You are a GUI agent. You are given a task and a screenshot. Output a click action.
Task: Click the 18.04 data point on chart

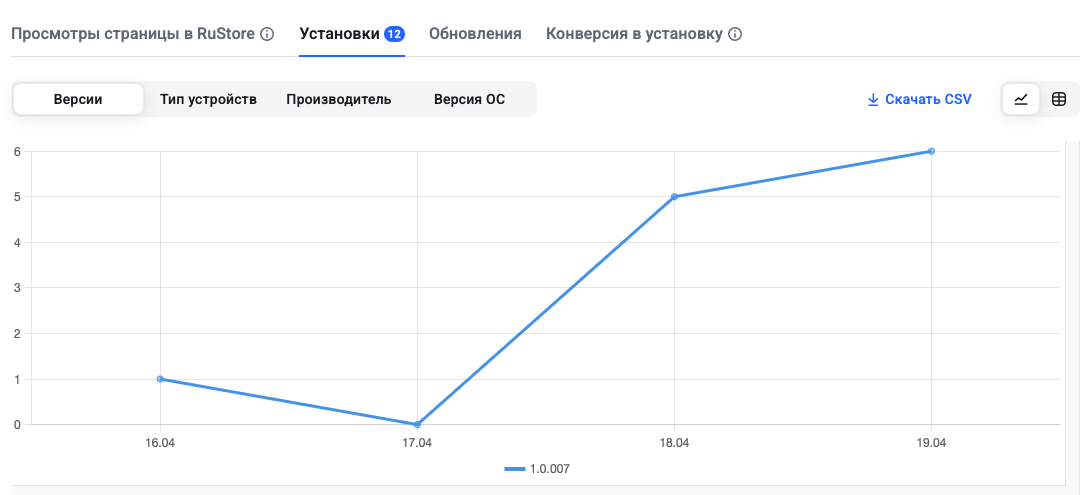click(x=674, y=196)
